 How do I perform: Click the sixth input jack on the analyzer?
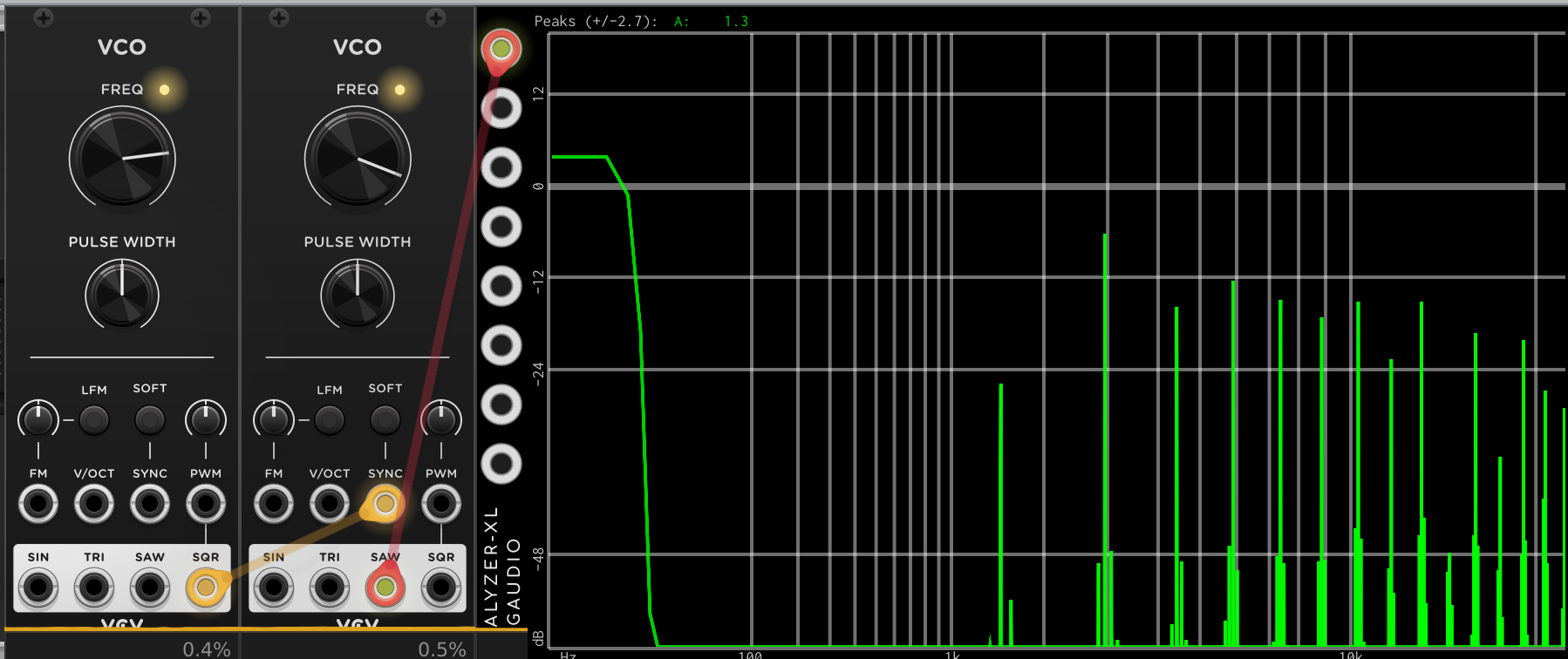click(501, 345)
